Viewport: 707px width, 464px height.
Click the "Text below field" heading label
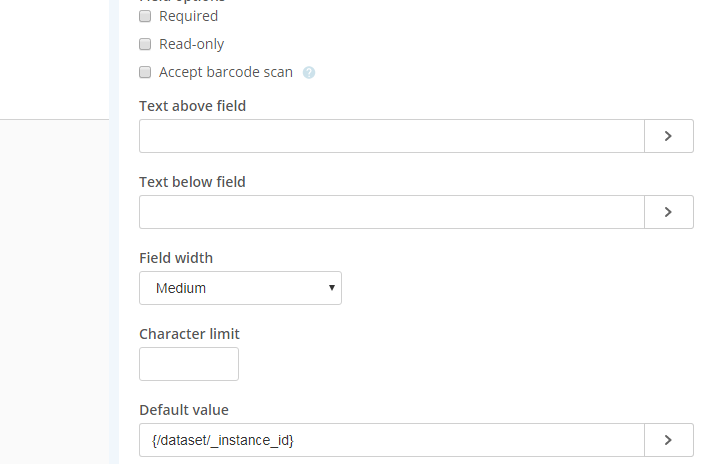[x=193, y=182]
